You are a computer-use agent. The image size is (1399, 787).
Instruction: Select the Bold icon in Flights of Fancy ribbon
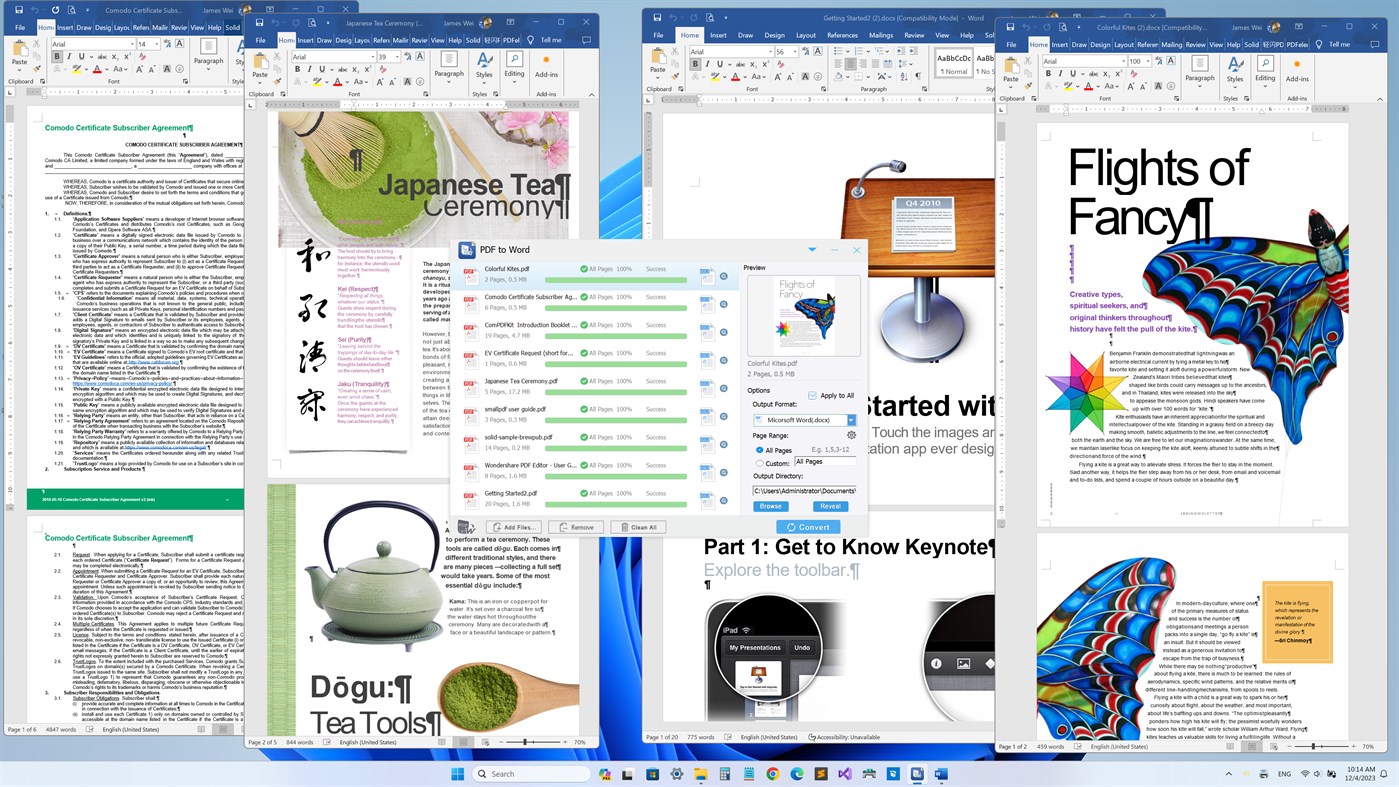pos(1048,73)
